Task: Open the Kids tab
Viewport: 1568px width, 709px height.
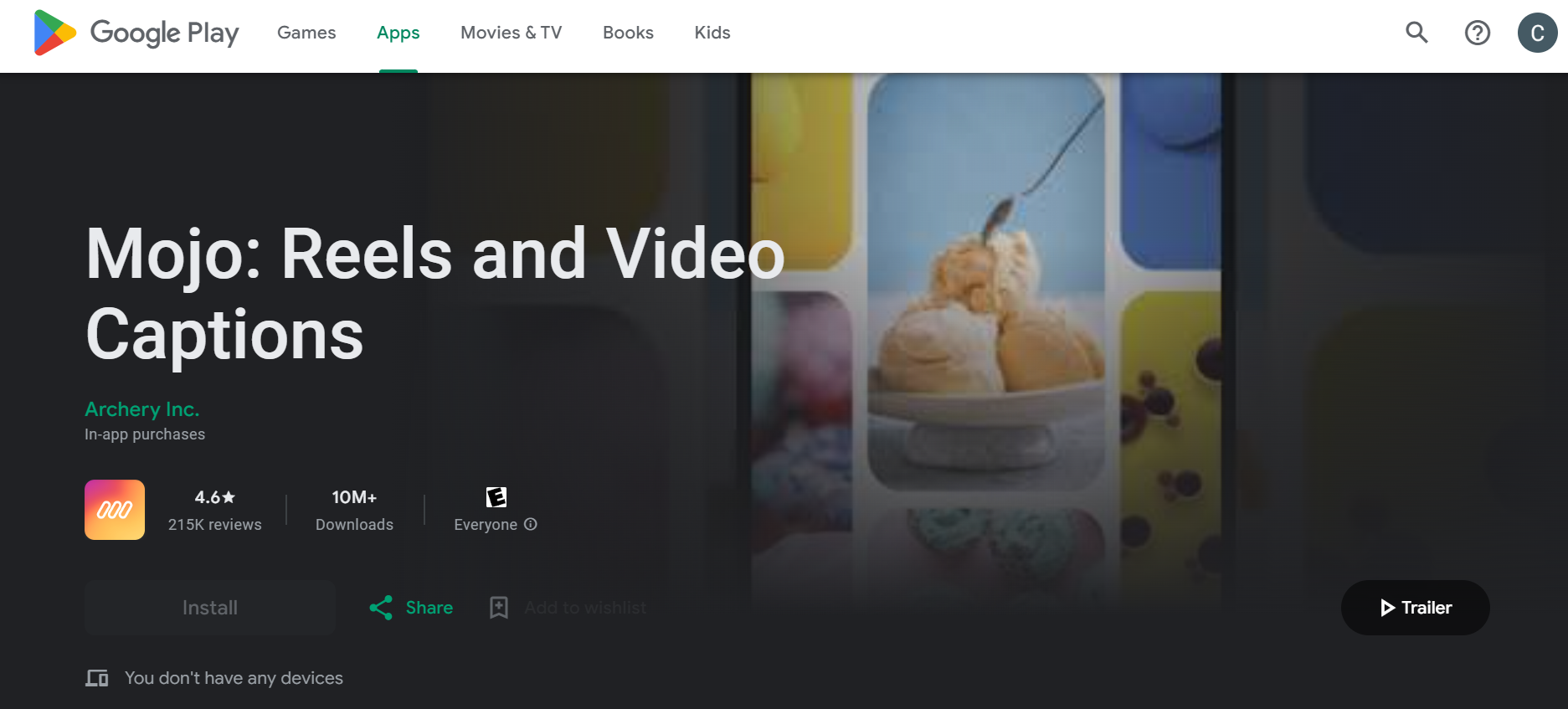Action: pyautogui.click(x=712, y=33)
